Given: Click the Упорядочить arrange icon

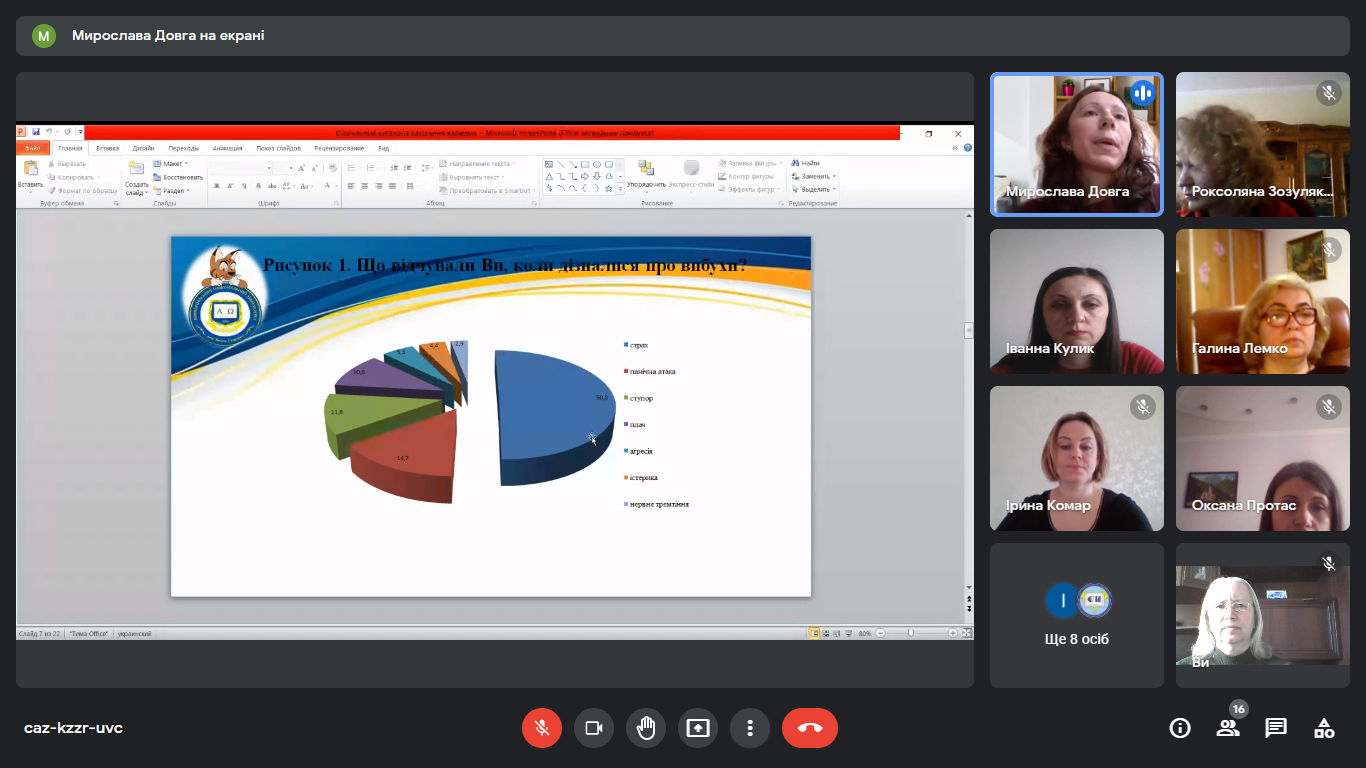Looking at the screenshot, I should (646, 172).
